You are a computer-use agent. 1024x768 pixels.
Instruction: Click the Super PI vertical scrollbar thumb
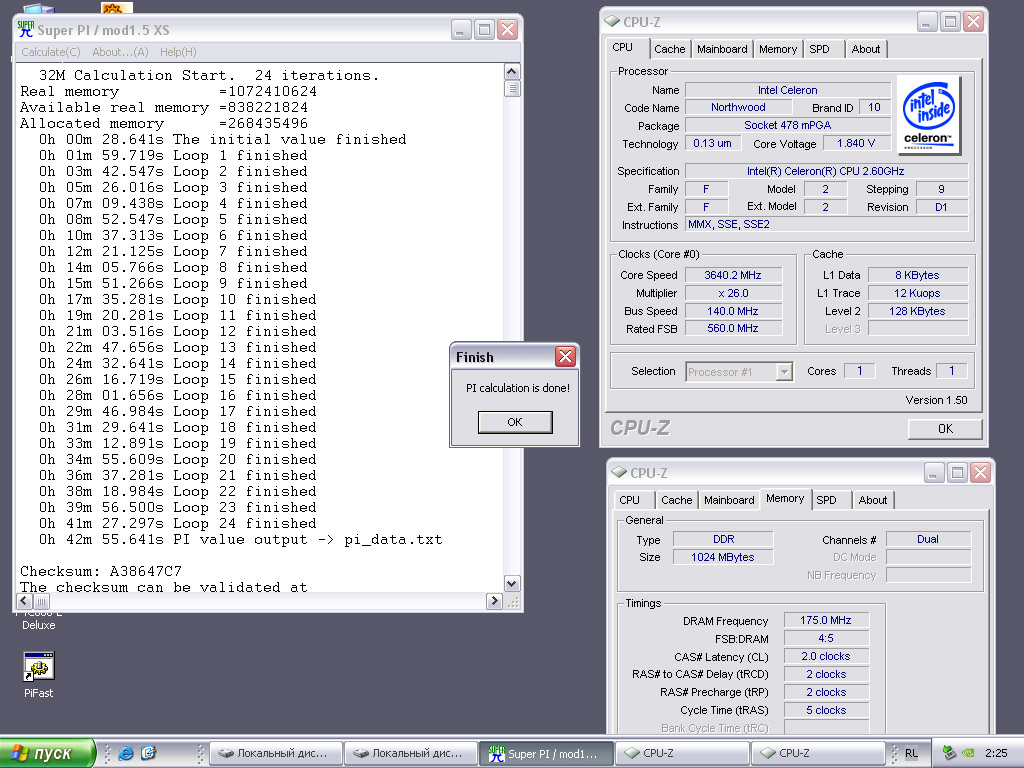click(512, 88)
